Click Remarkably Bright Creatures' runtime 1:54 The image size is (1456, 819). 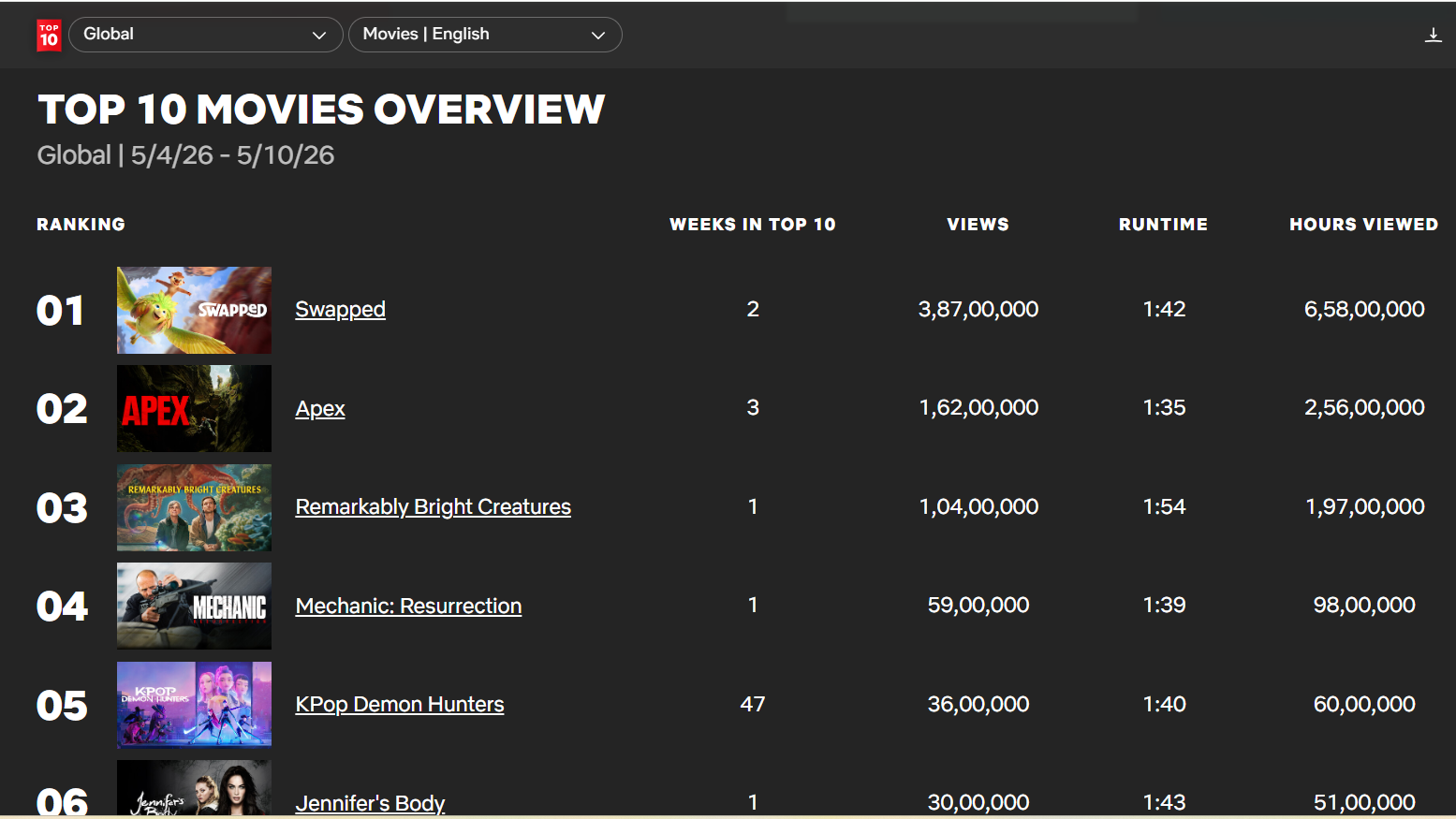tap(1164, 507)
